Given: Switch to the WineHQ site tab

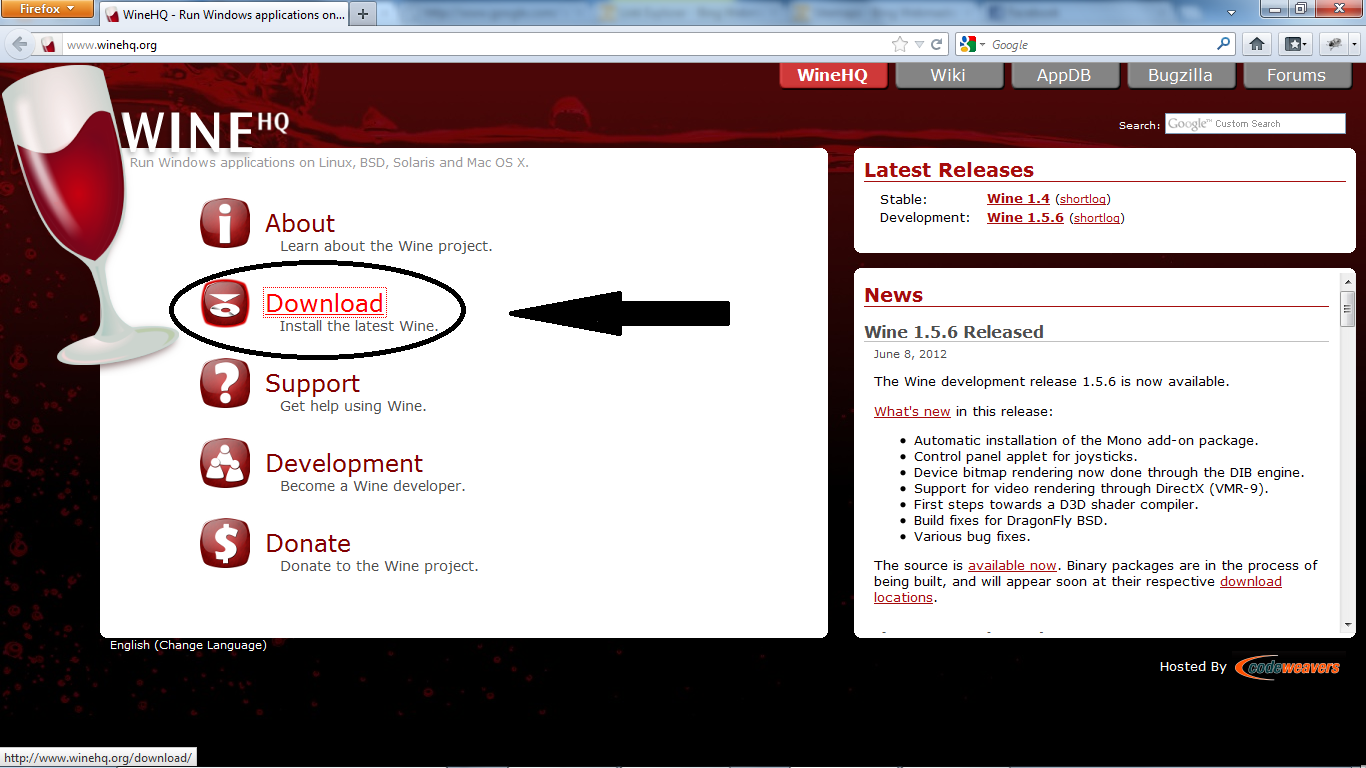Looking at the screenshot, I should click(x=833, y=75).
